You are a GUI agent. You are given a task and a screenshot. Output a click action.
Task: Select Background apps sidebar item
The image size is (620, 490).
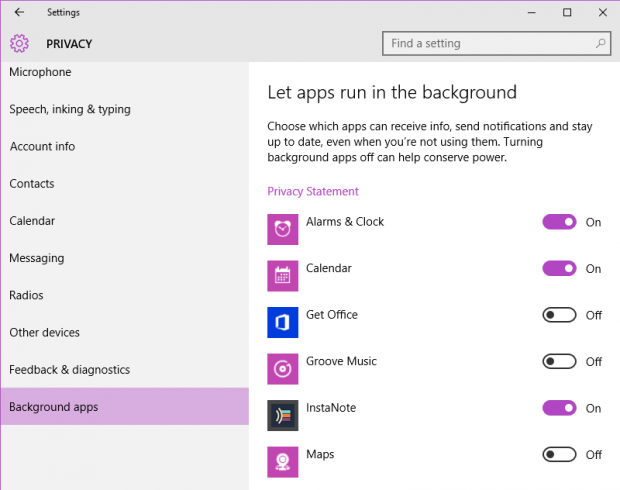pos(125,407)
